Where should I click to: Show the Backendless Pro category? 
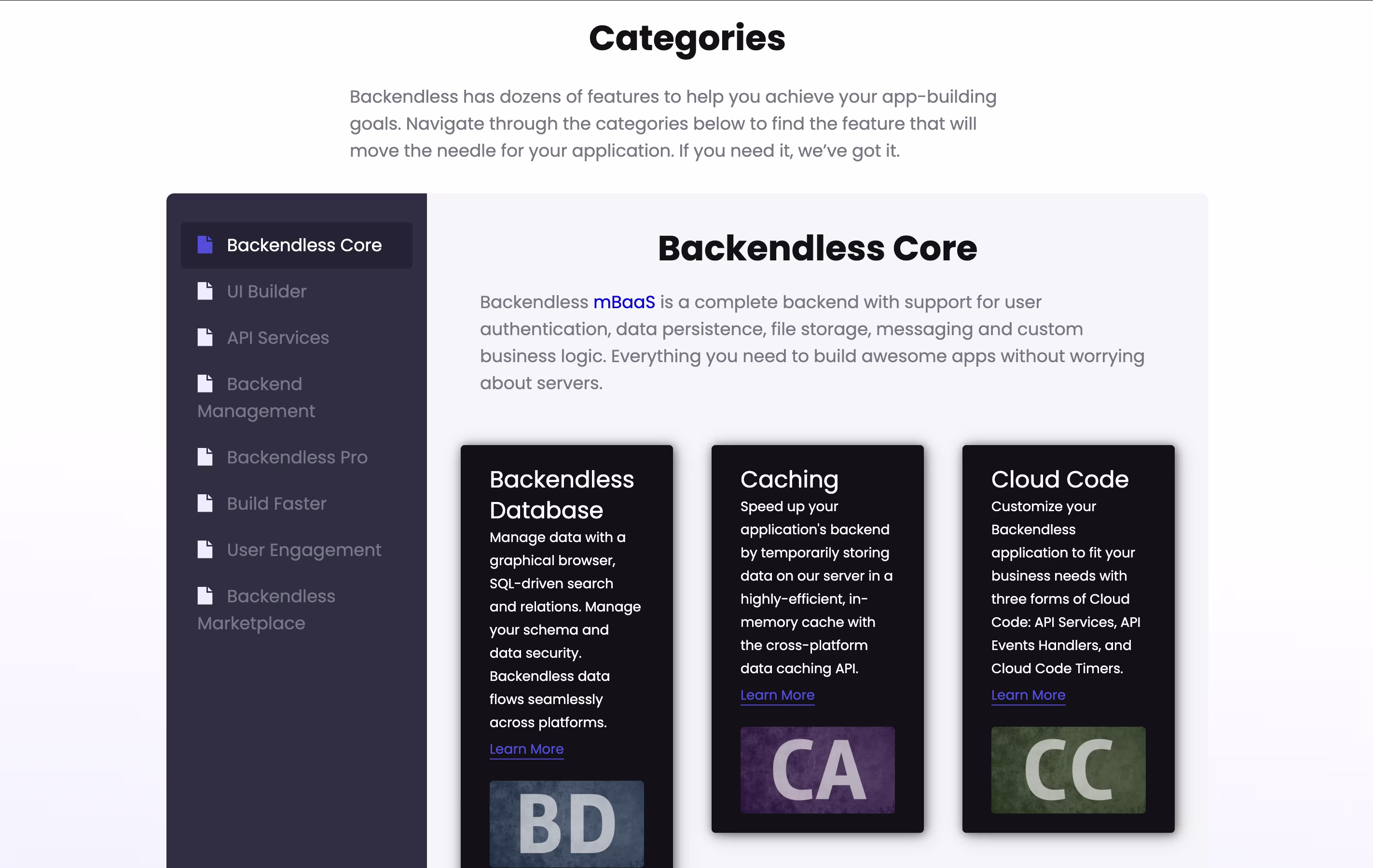click(x=297, y=457)
